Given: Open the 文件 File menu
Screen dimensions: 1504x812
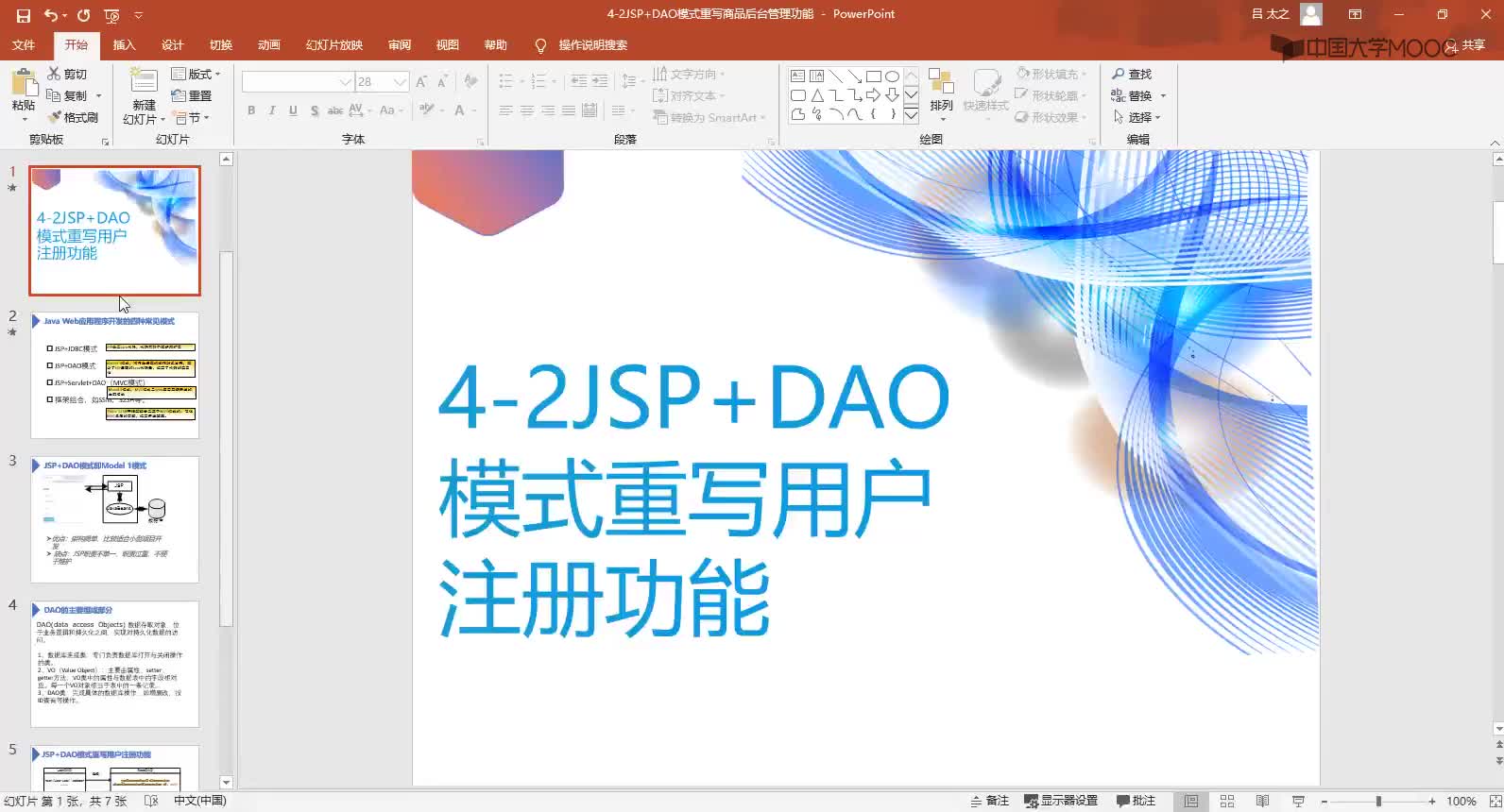Looking at the screenshot, I should (24, 45).
